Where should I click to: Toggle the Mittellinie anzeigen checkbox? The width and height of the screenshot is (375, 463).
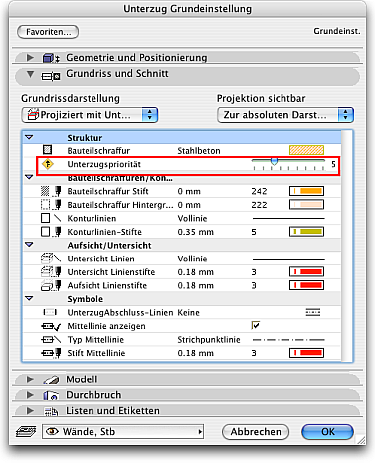click(x=256, y=325)
